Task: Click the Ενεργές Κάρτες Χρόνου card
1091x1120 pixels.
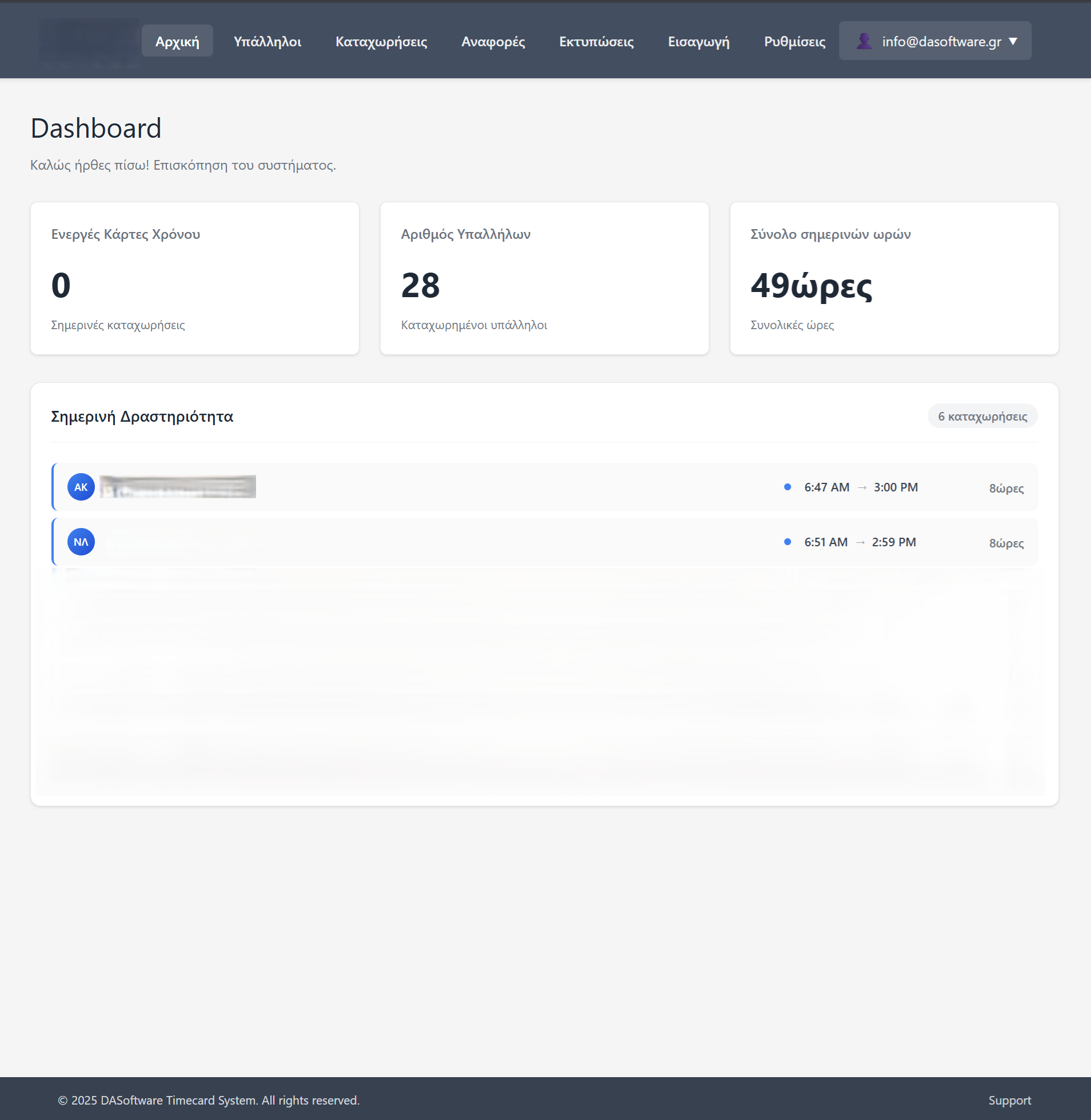Action: (195, 279)
